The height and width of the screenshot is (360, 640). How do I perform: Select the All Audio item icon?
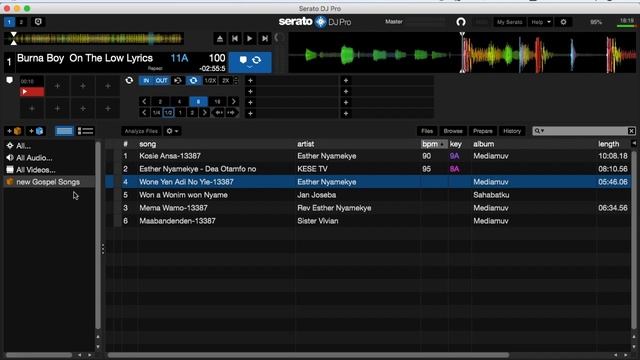click(x=10, y=158)
